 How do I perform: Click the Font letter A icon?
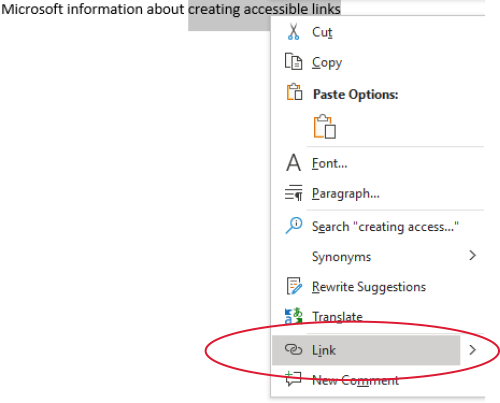pyautogui.click(x=293, y=163)
